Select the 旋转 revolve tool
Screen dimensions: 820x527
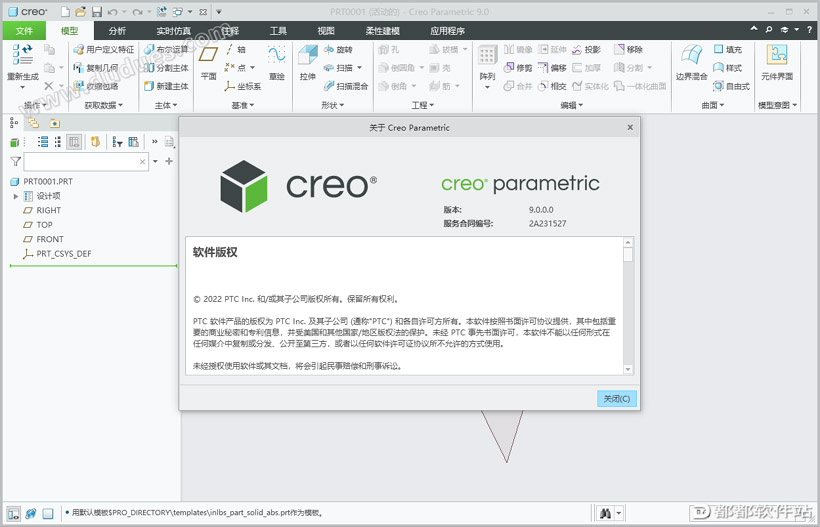point(338,50)
